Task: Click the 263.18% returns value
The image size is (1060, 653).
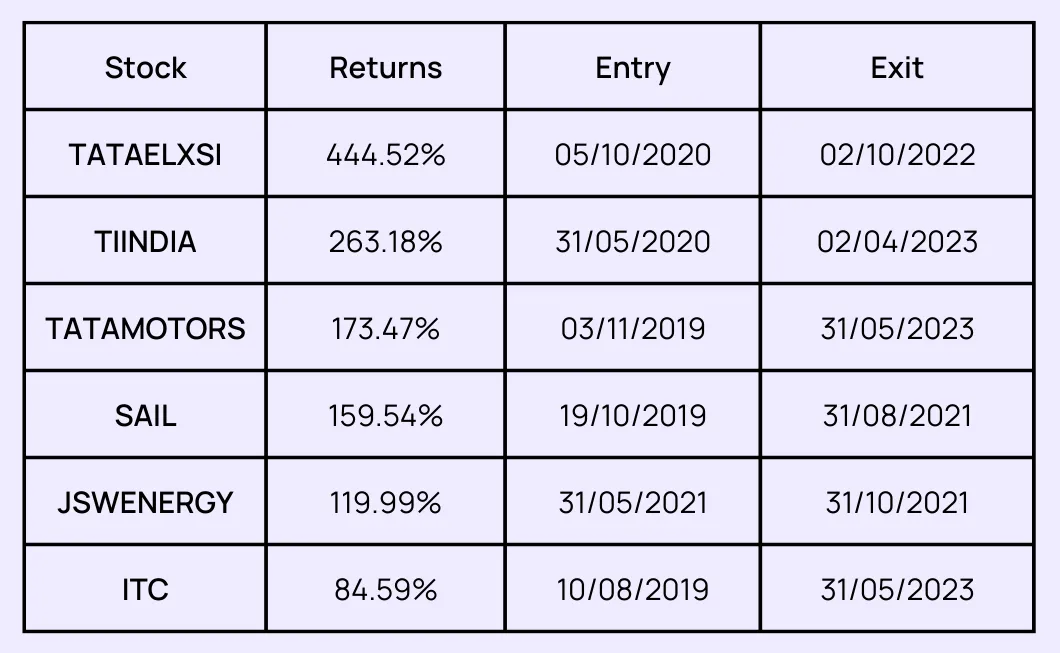Action: [385, 242]
